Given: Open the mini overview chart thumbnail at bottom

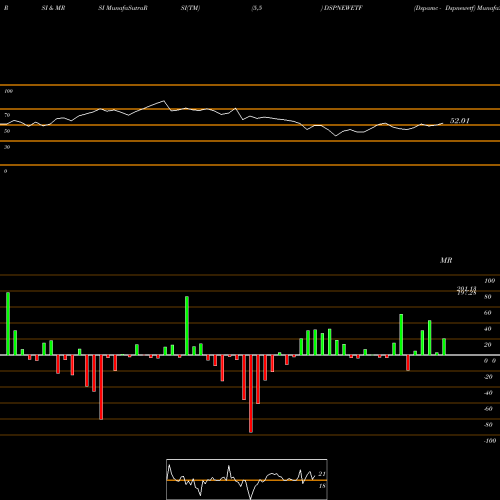Looking at the screenshot, I should 247,479.
